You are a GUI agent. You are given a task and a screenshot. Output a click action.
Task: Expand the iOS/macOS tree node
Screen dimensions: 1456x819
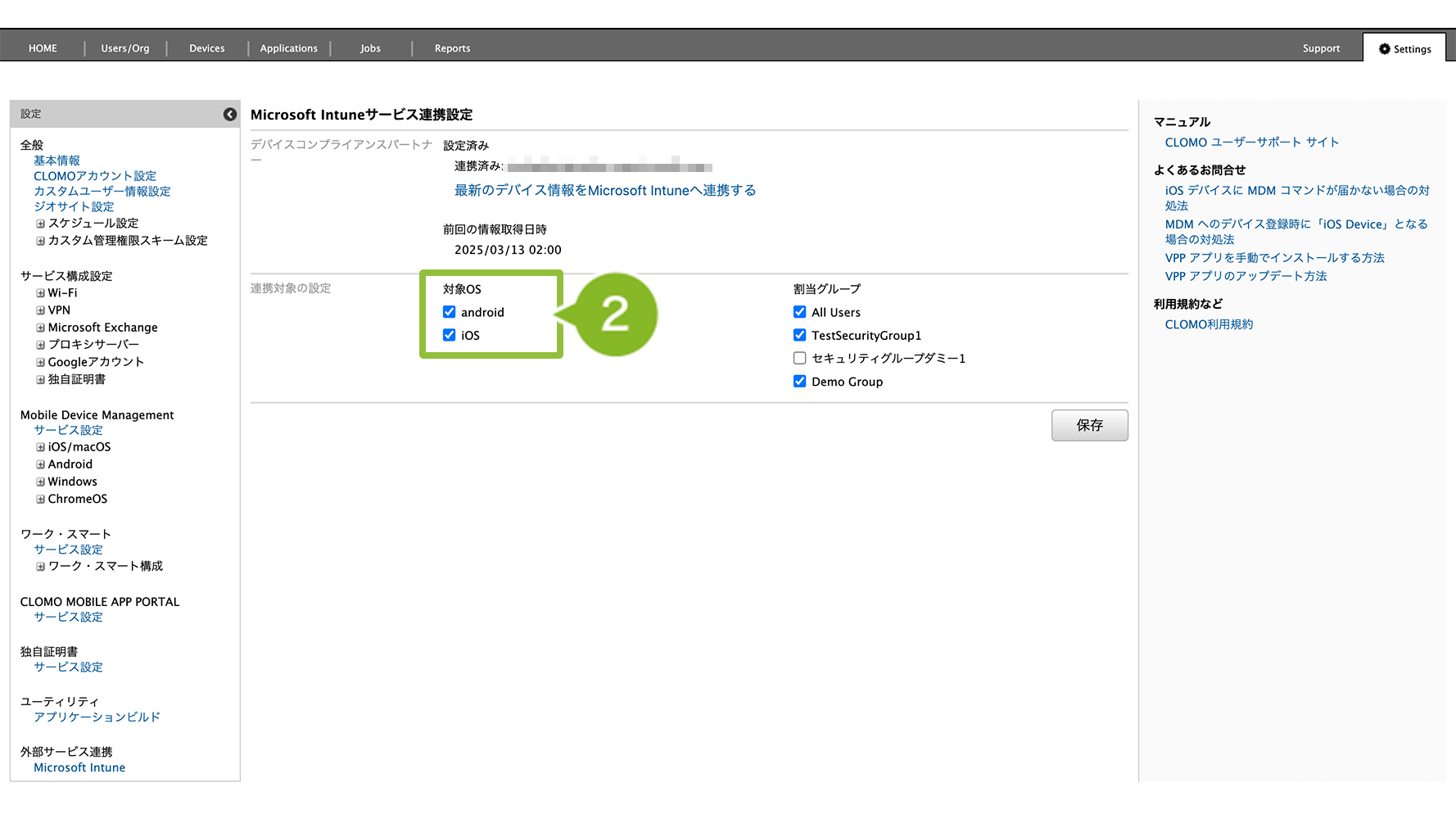[40, 447]
